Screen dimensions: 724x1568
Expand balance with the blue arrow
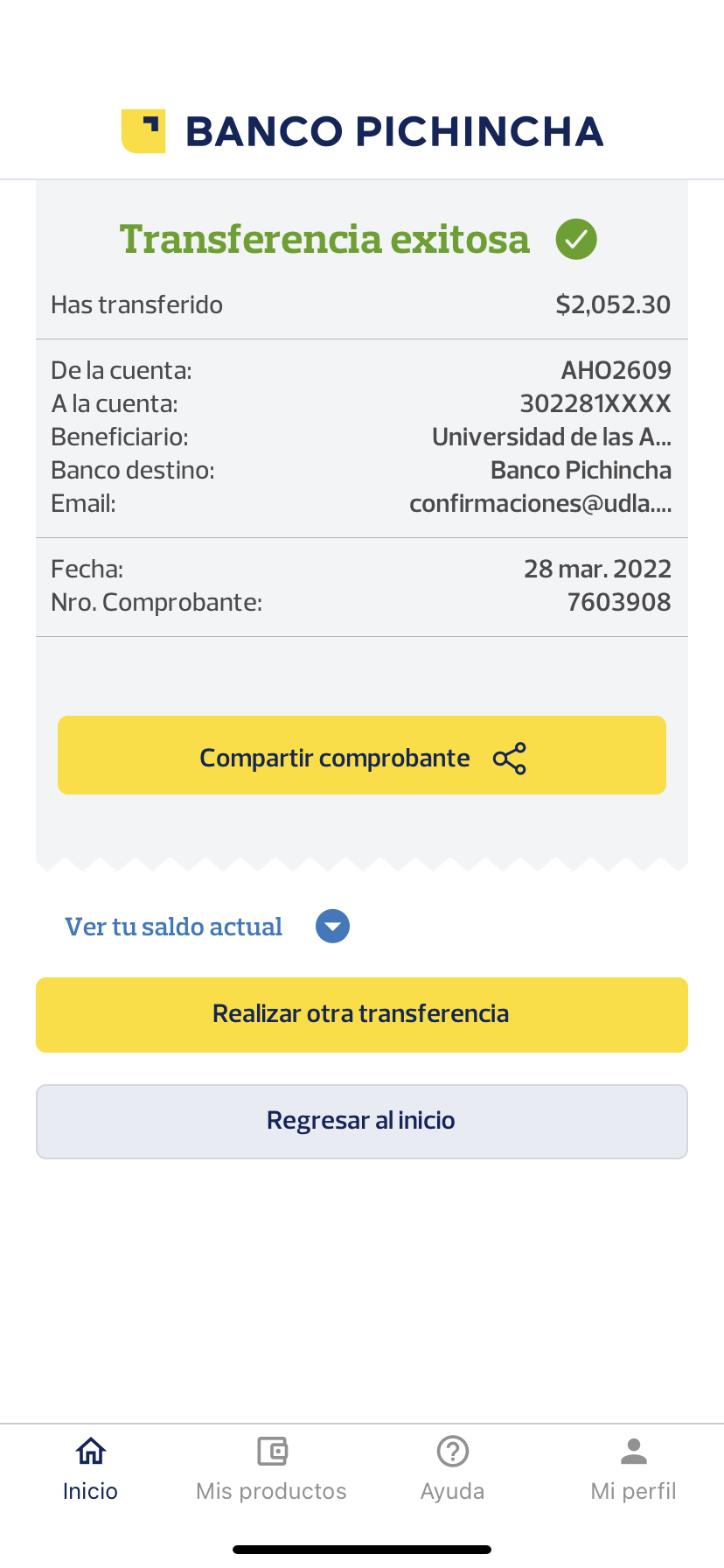[x=332, y=927]
